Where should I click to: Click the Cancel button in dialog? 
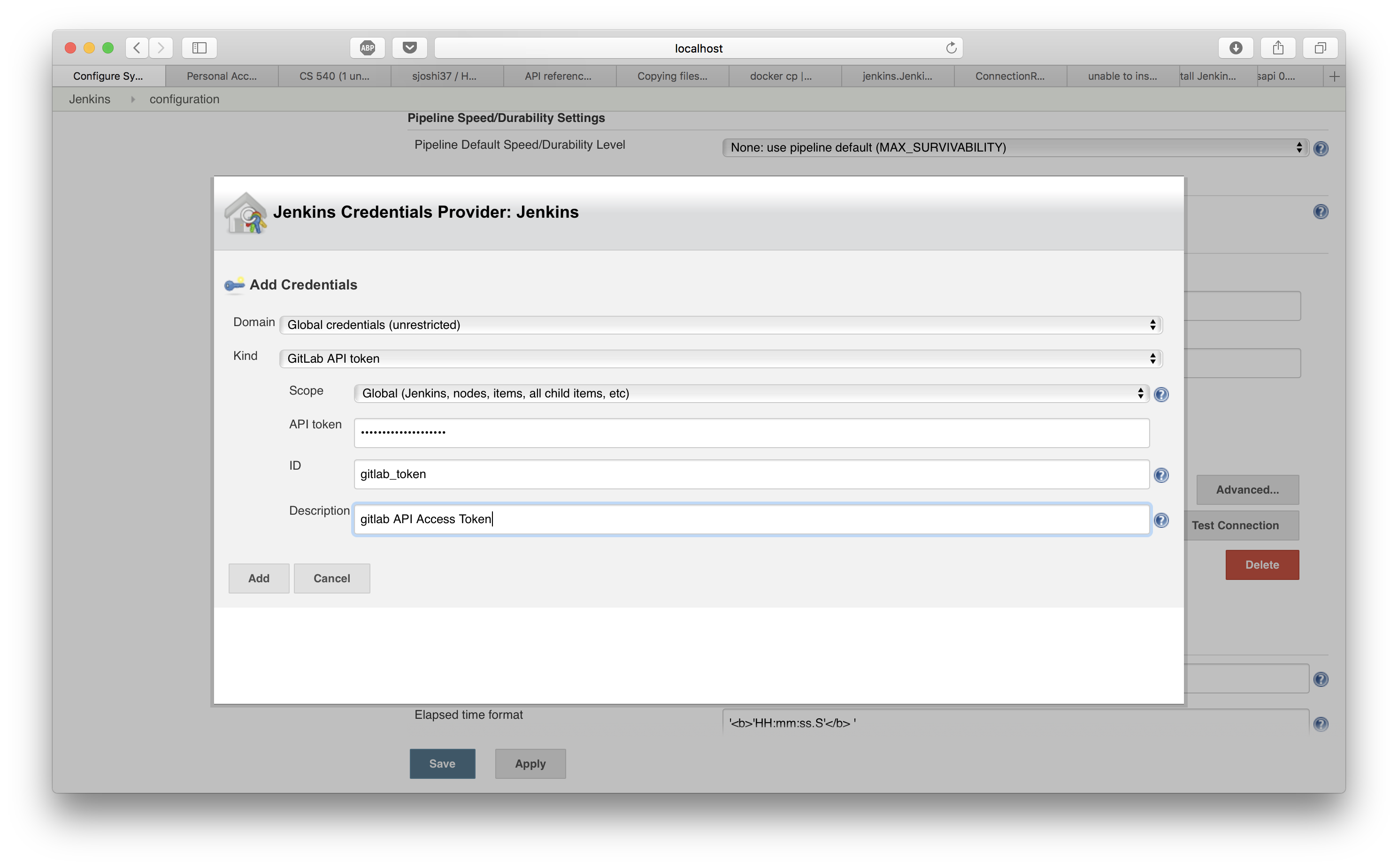point(332,578)
